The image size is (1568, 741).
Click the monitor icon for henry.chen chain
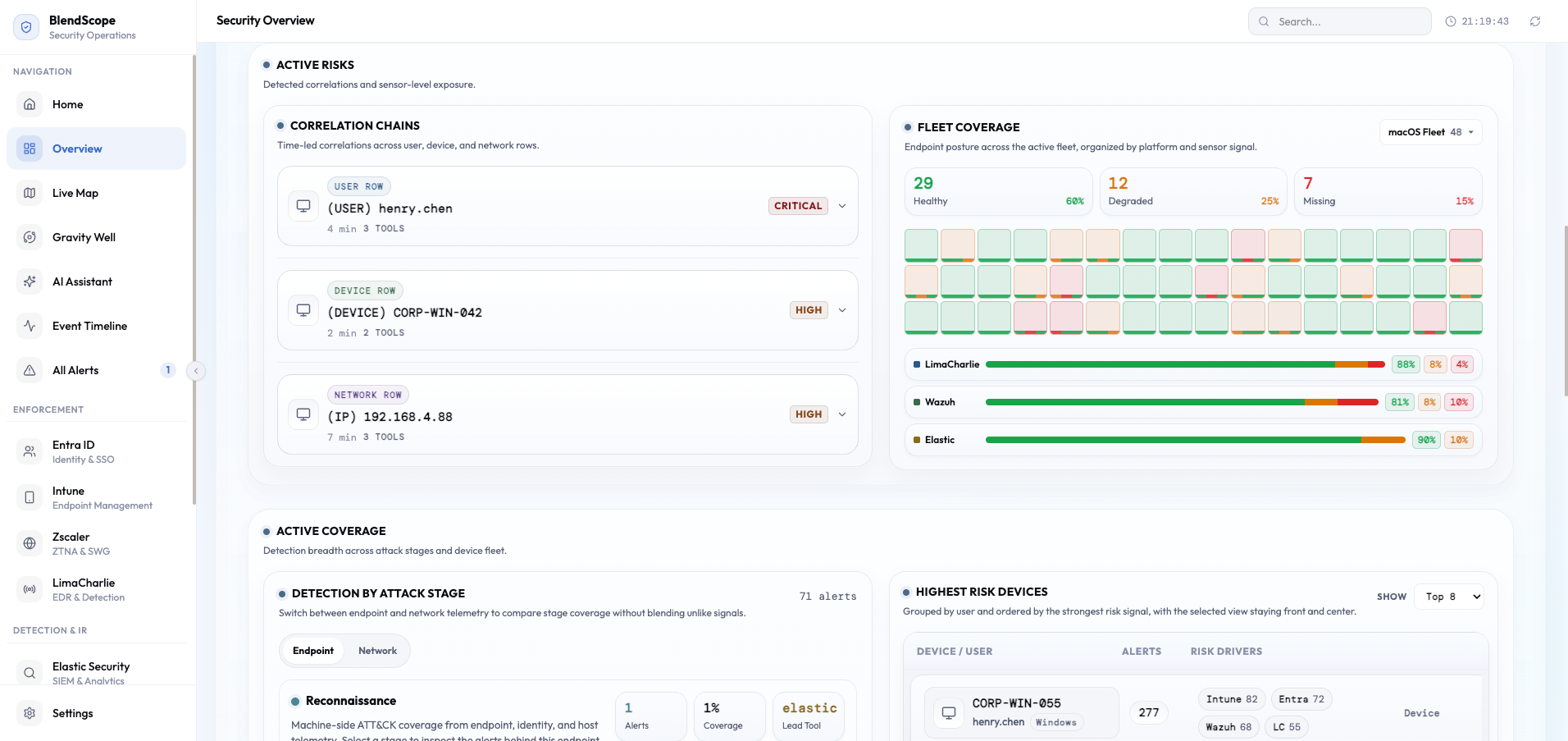(x=303, y=206)
